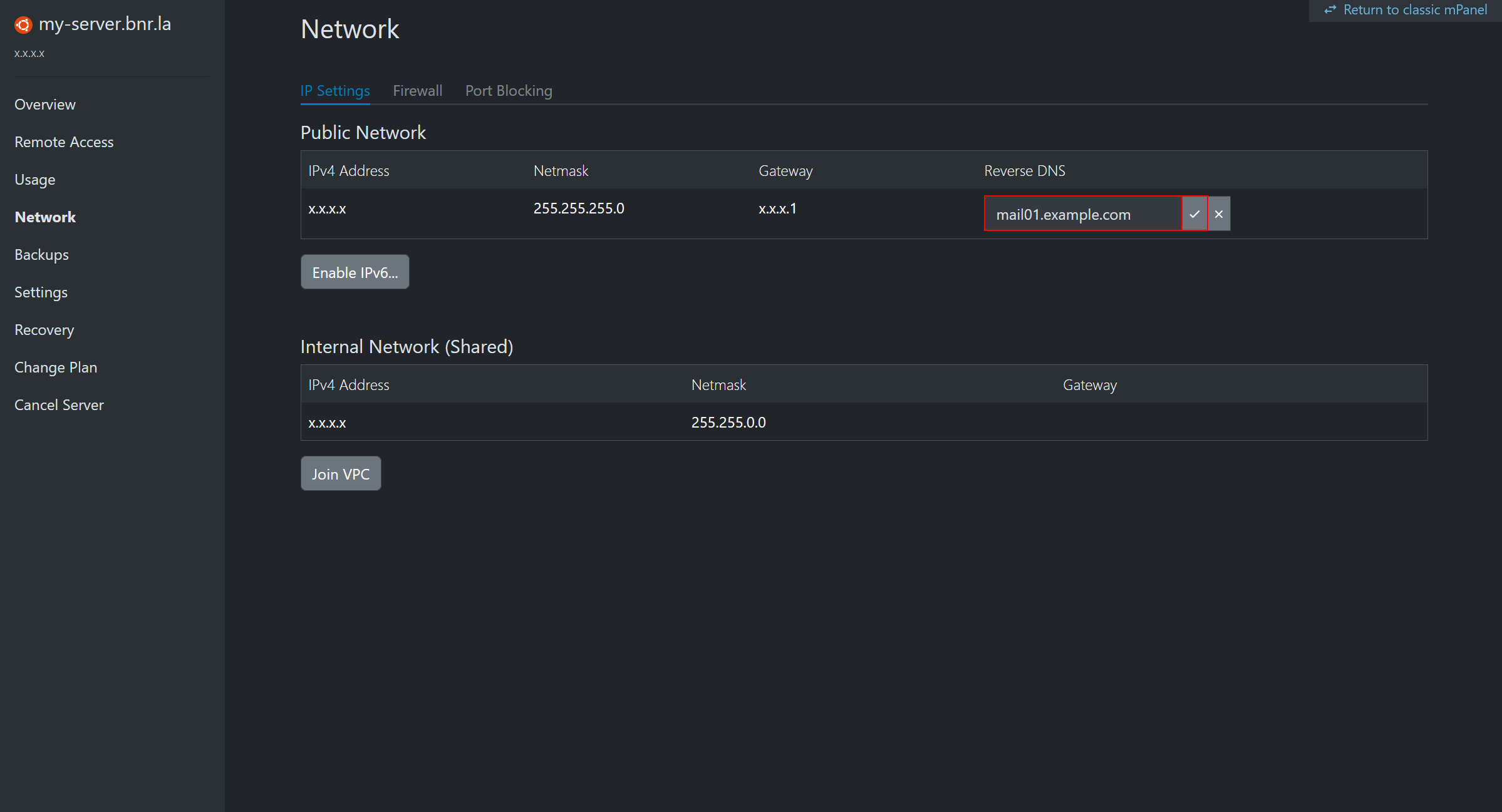Open Overview in the sidebar

(45, 105)
